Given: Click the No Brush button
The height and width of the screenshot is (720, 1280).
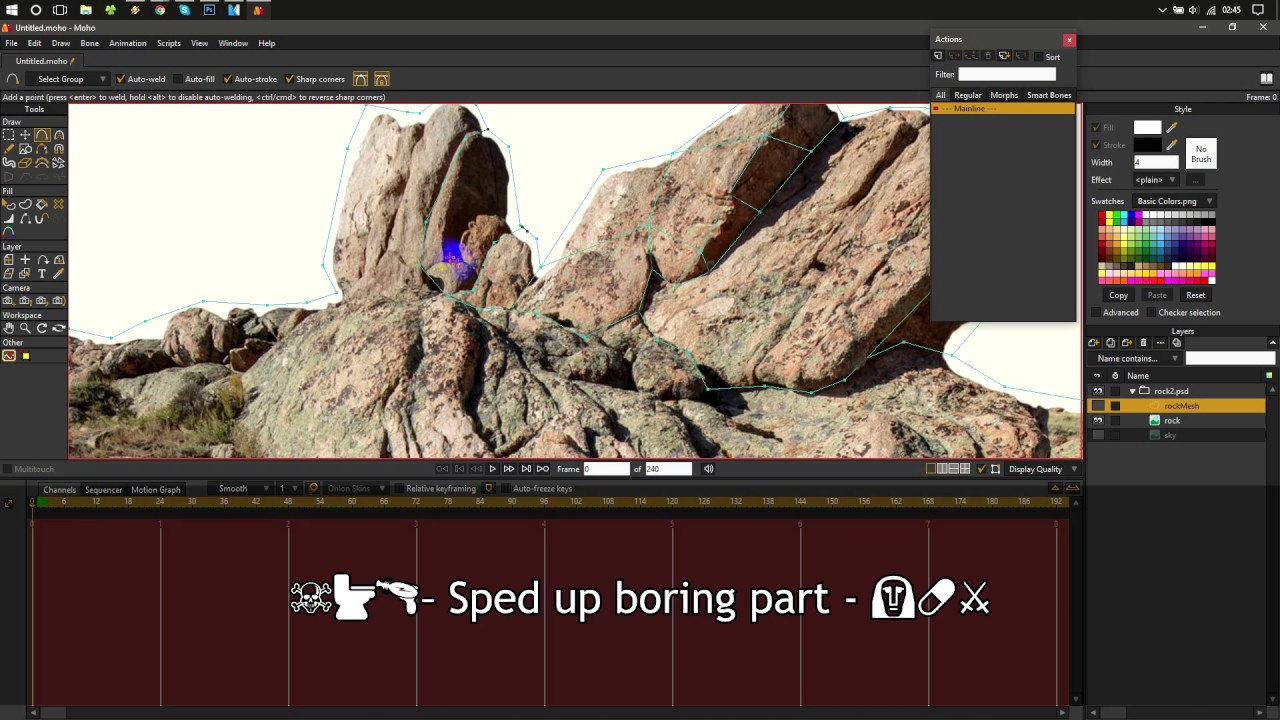Looking at the screenshot, I should 1201,153.
